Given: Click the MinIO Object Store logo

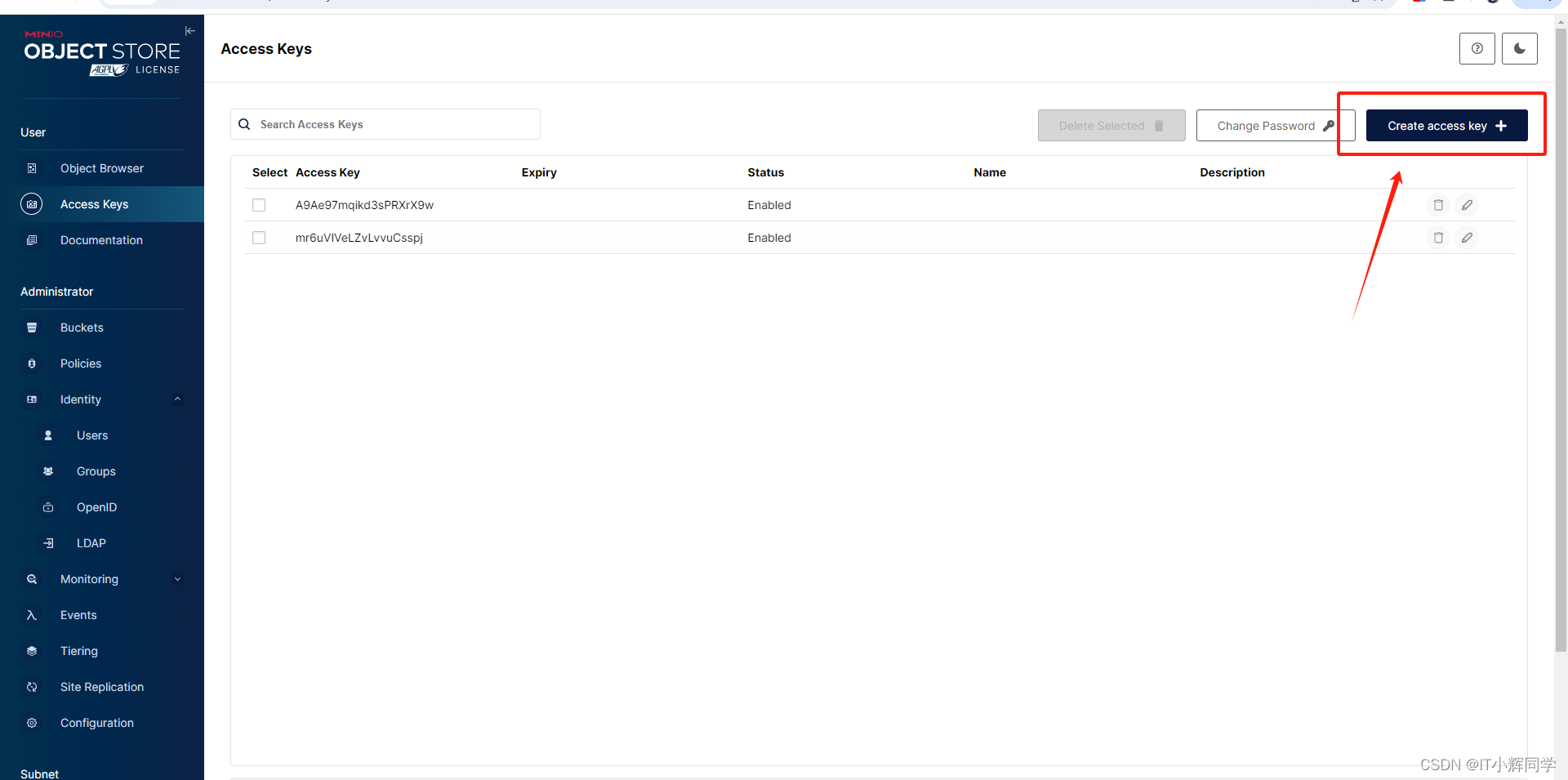Looking at the screenshot, I should [102, 54].
